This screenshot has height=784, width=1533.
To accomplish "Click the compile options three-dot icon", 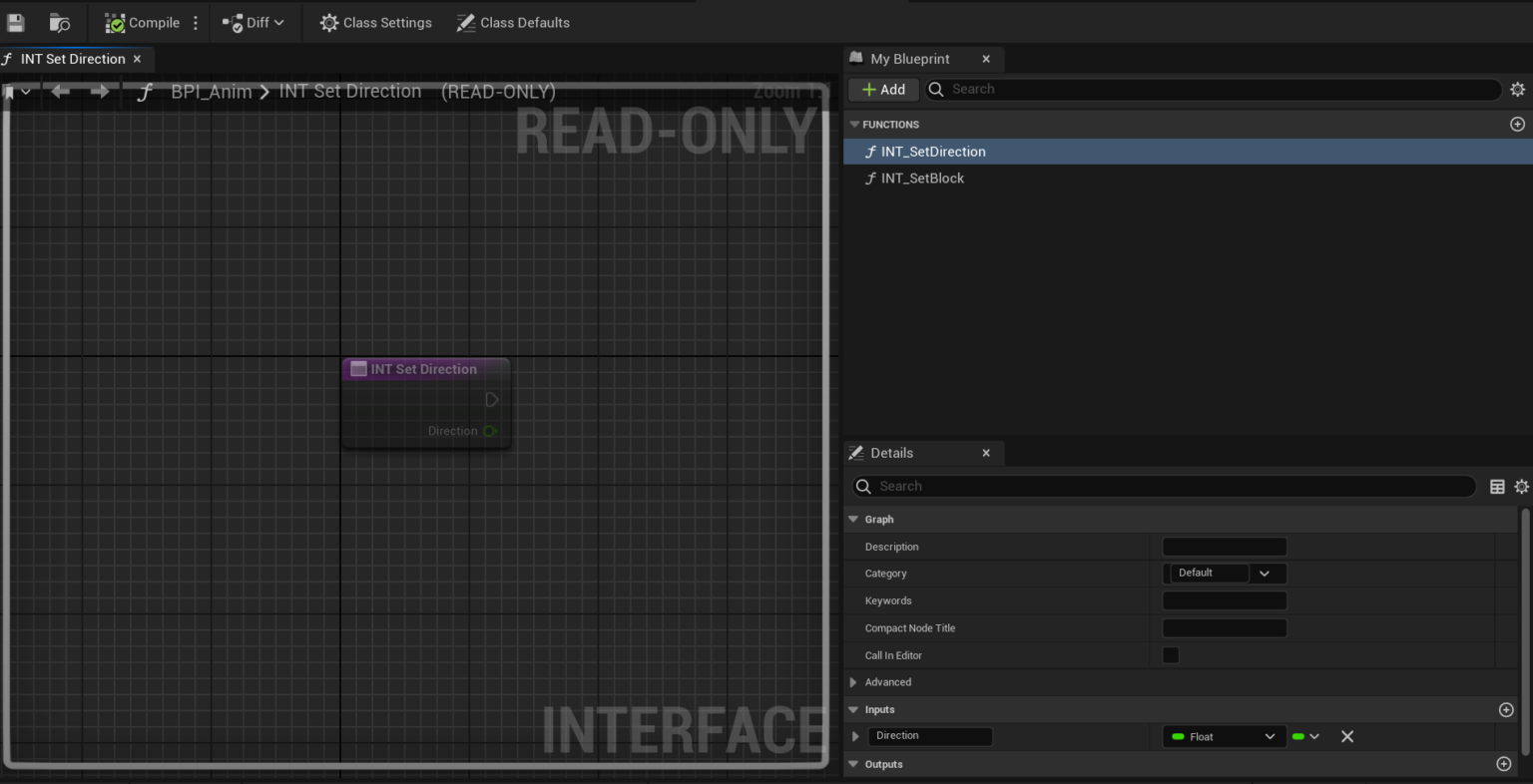I will click(196, 22).
